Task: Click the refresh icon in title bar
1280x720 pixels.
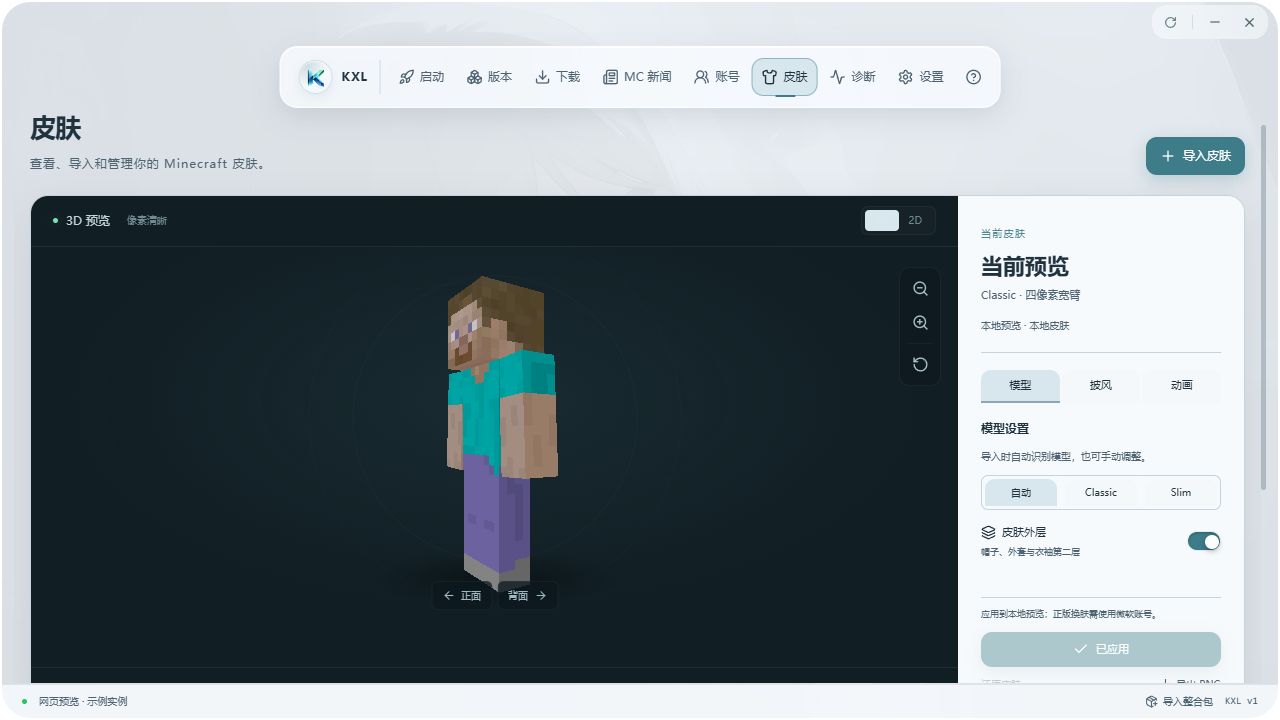Action: pos(1170,22)
